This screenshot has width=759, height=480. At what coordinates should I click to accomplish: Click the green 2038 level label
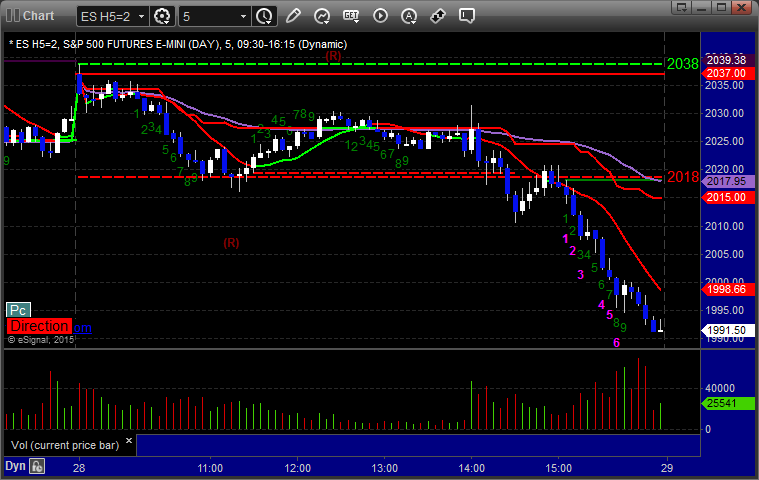coord(683,63)
